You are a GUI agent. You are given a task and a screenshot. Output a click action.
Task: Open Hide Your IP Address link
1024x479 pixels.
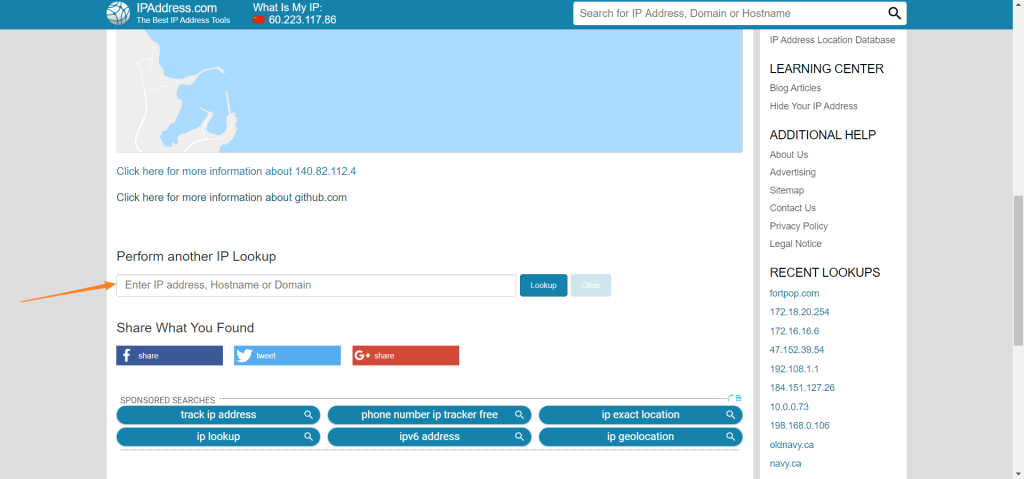coord(813,106)
